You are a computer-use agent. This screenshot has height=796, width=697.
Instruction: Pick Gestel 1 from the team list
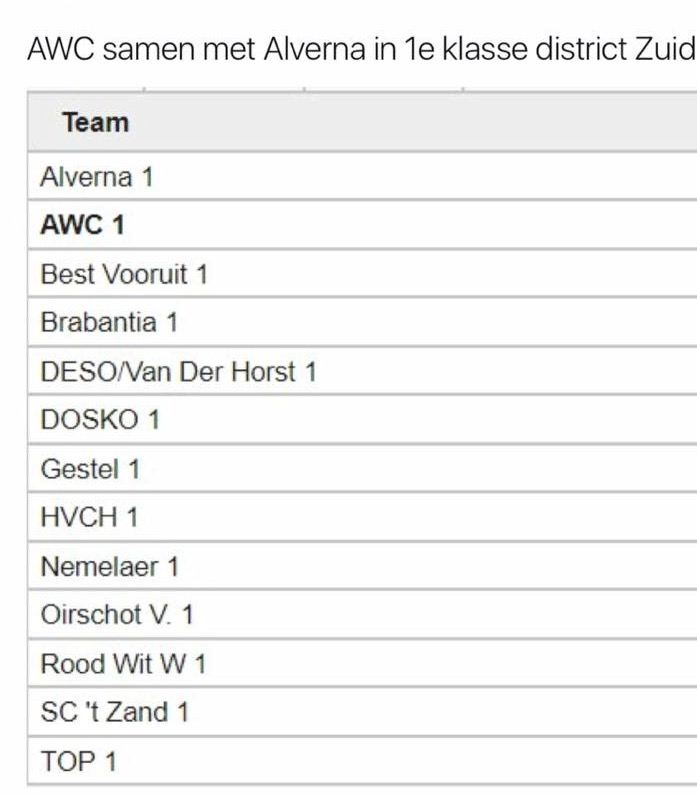pyautogui.click(x=90, y=468)
